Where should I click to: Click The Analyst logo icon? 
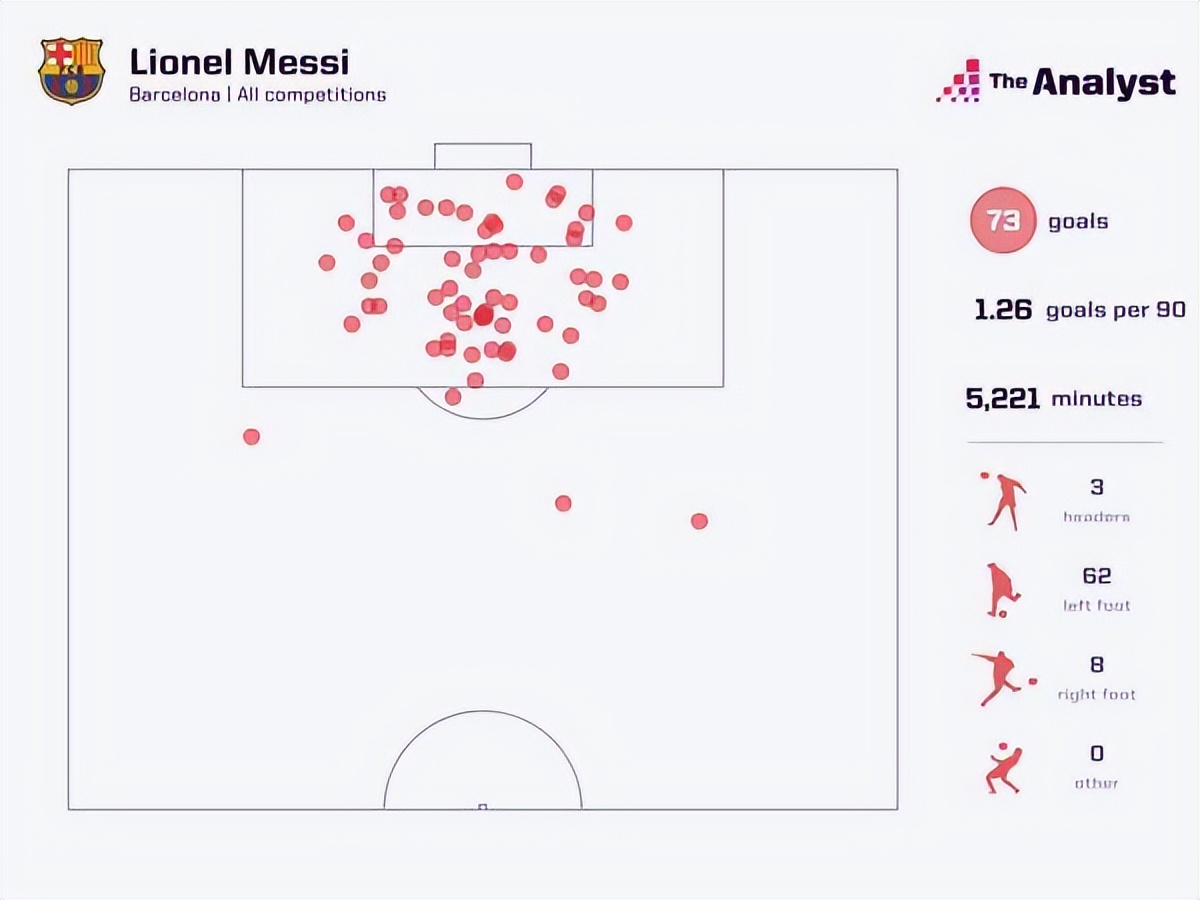(x=958, y=81)
